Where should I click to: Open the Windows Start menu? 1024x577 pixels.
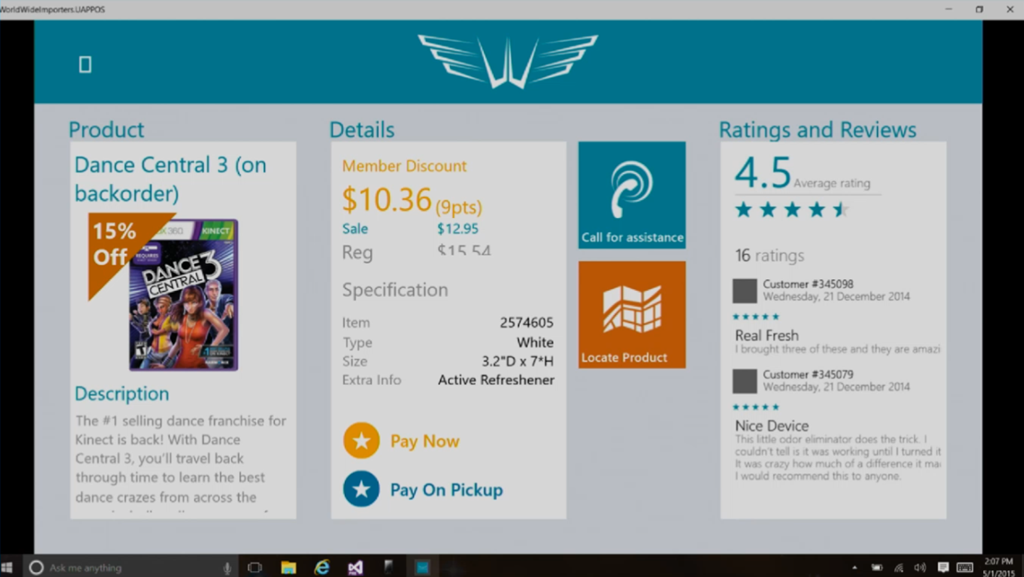[x=7, y=567]
